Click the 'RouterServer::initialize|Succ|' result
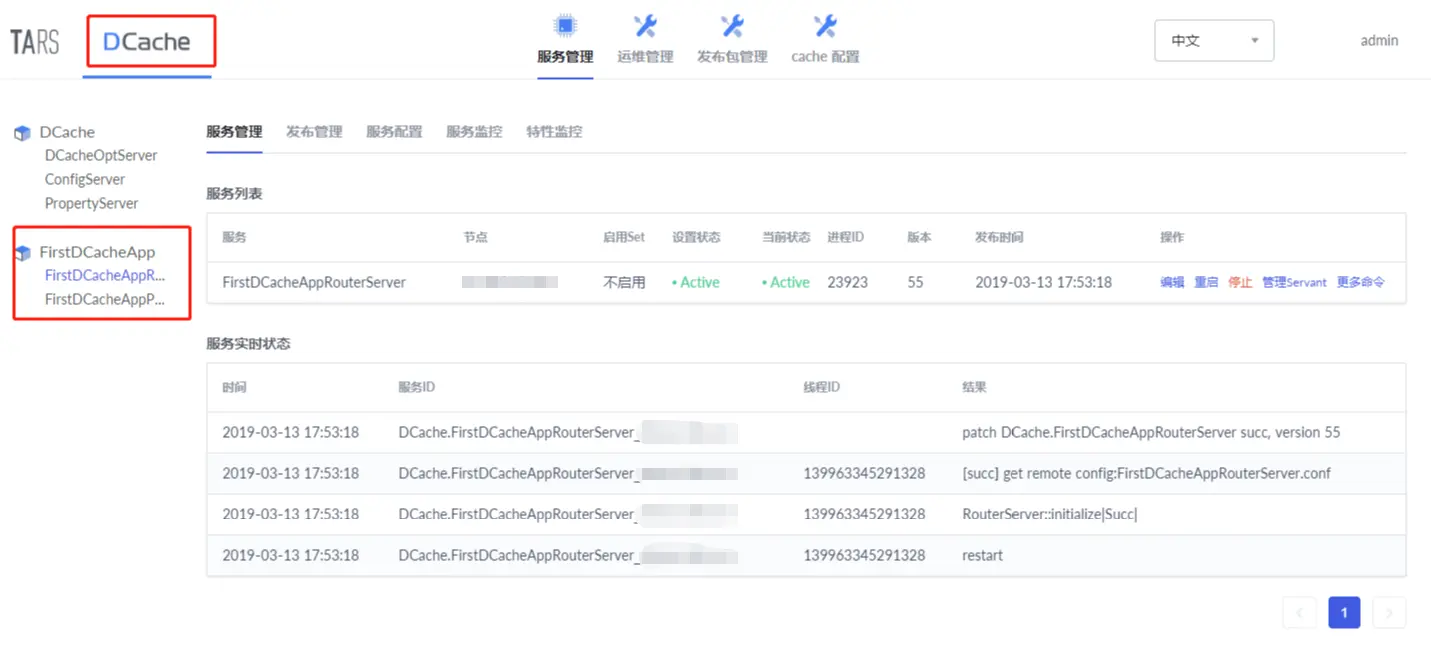Viewport: 1431px width, 654px height. click(x=1050, y=514)
